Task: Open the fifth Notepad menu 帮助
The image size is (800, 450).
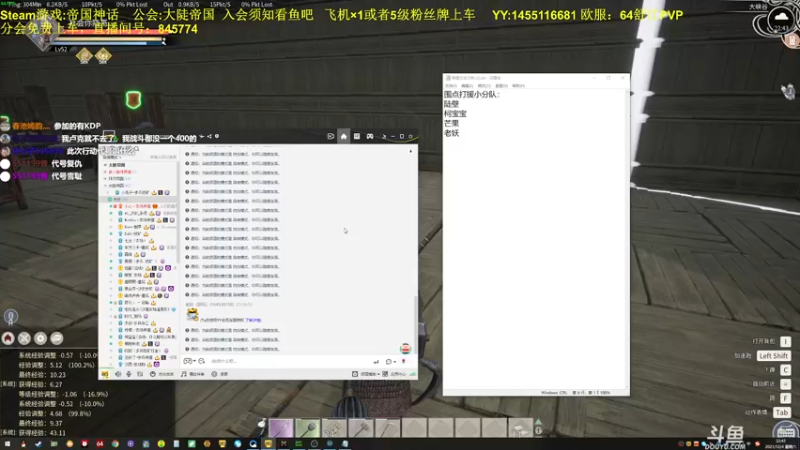Action: tap(518, 86)
